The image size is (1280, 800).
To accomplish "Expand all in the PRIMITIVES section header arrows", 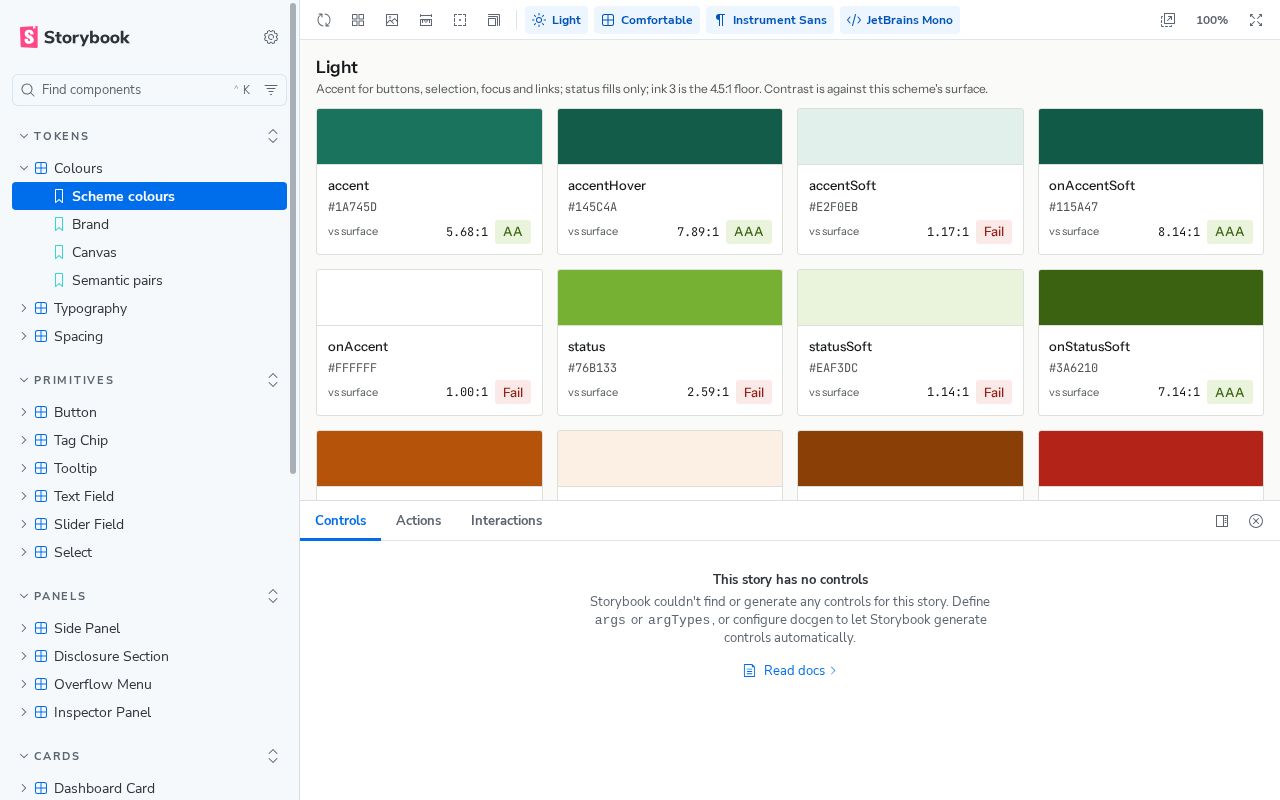I will [273, 380].
